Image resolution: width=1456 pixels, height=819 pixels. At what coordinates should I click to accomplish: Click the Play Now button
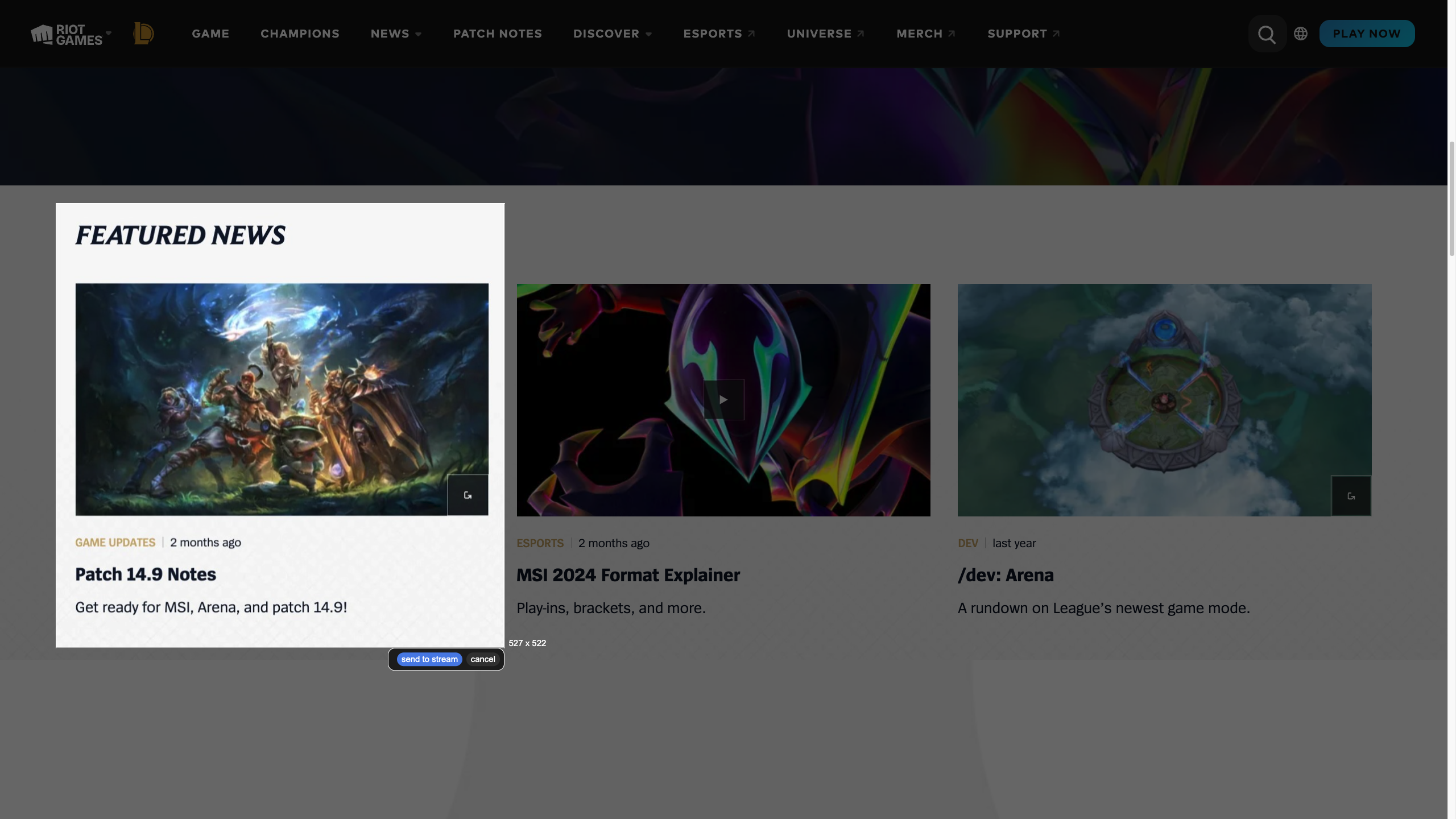[1367, 34]
